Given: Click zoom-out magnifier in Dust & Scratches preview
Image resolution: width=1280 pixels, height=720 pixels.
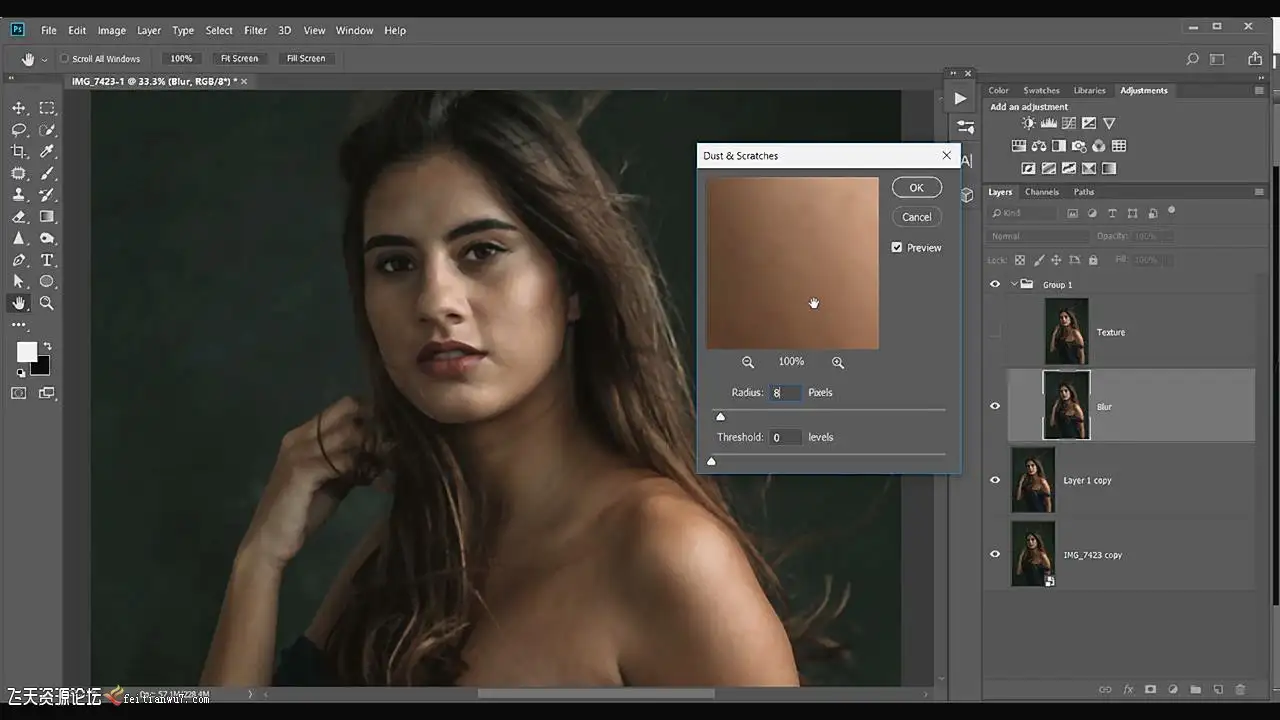Looking at the screenshot, I should pyautogui.click(x=748, y=362).
